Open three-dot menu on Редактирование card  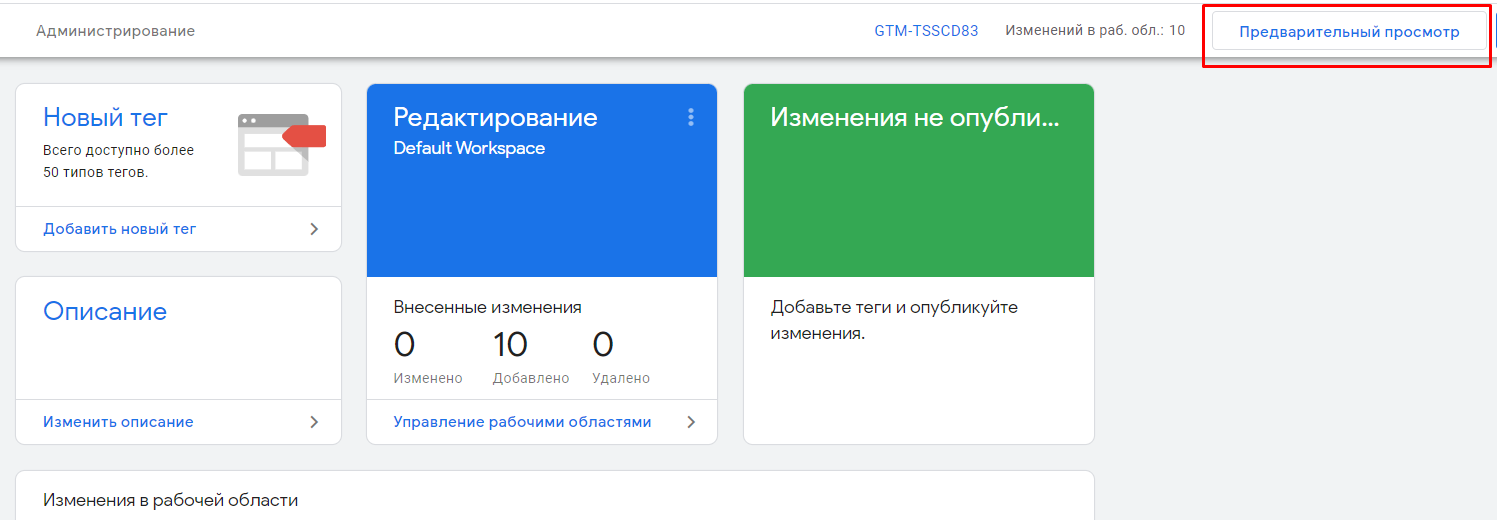click(x=690, y=117)
